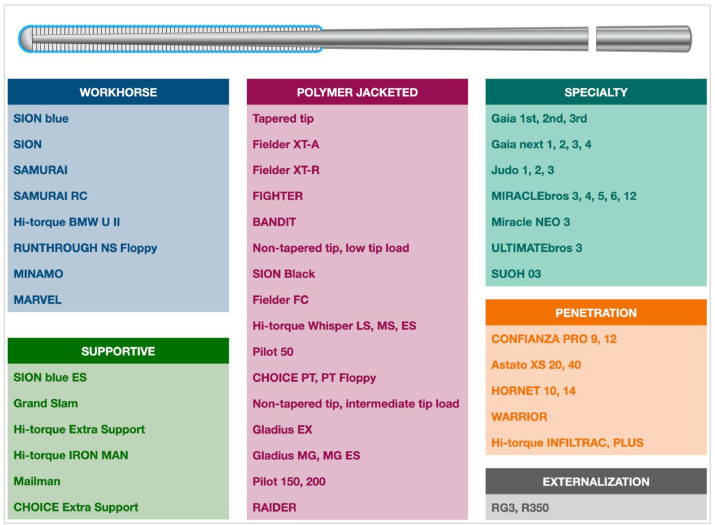This screenshot has height=525, width=715.
Task: Click the 'ULTIMATEbros 3' entry
Action: (537, 248)
